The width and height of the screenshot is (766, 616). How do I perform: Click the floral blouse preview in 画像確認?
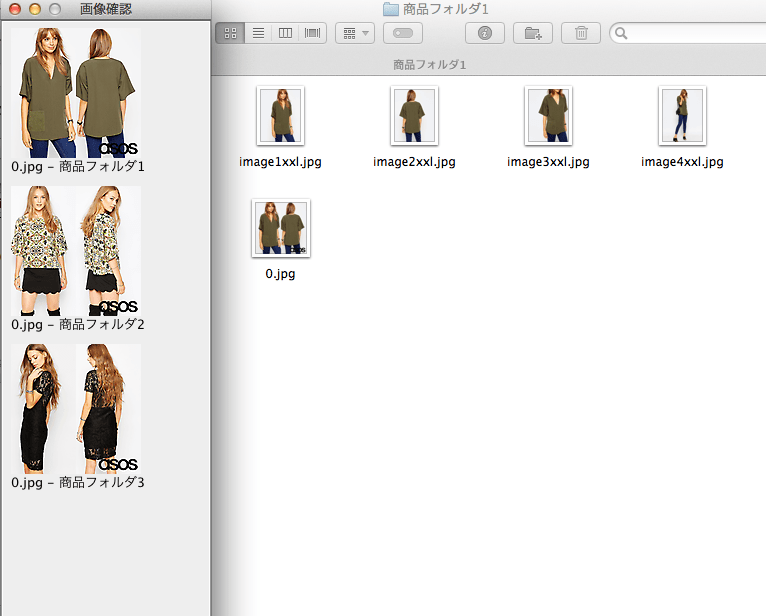(x=76, y=251)
